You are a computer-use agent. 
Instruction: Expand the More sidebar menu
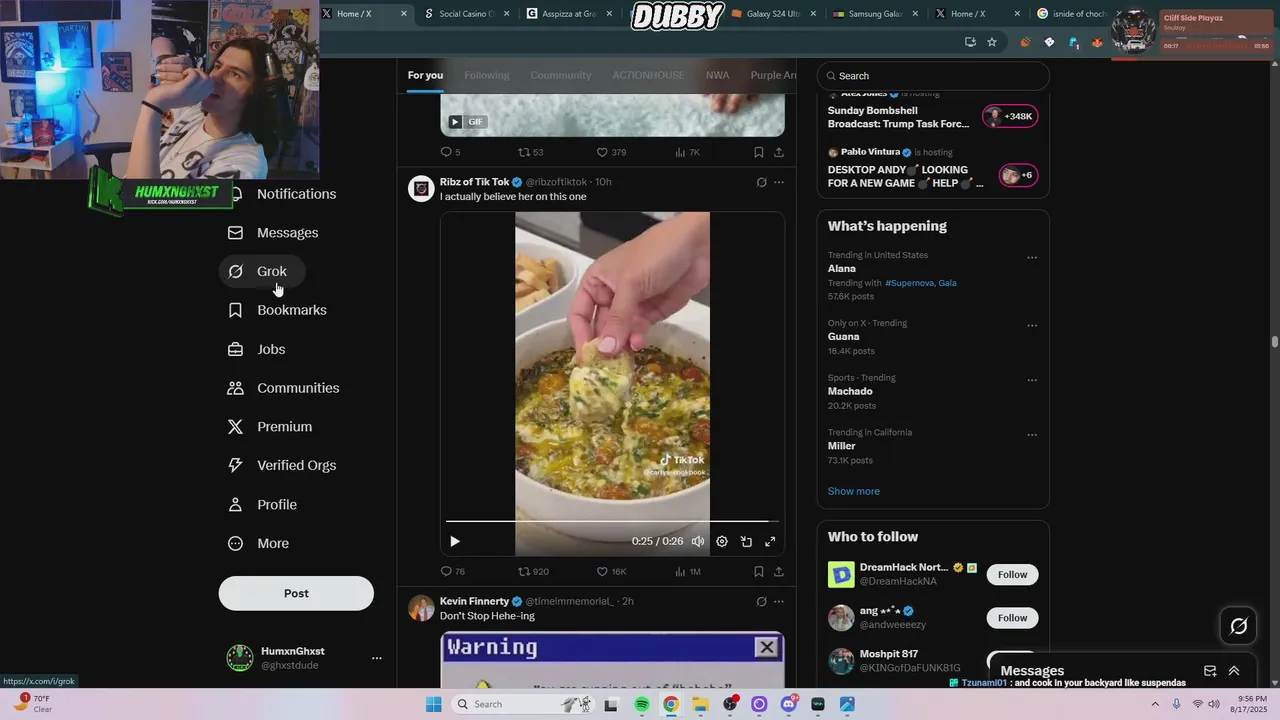tap(258, 543)
